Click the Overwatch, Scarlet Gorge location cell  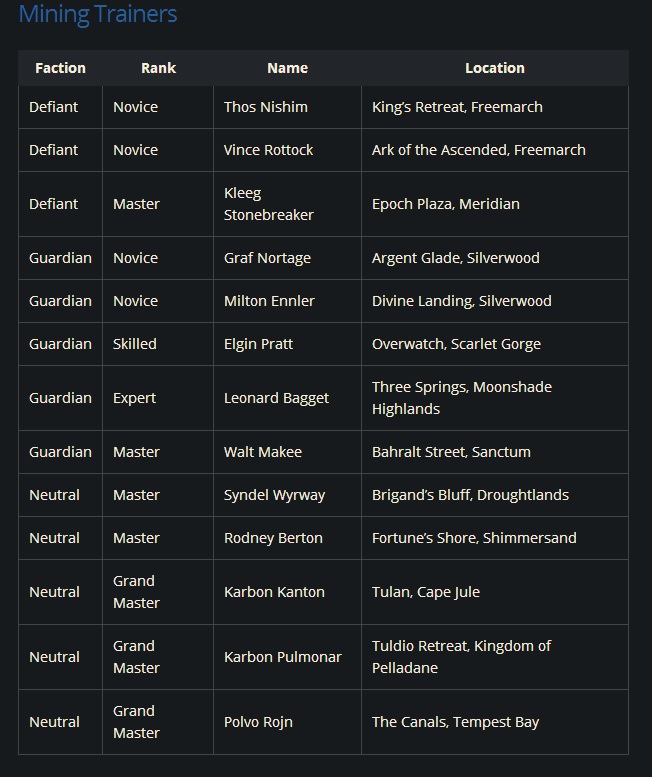coord(456,344)
